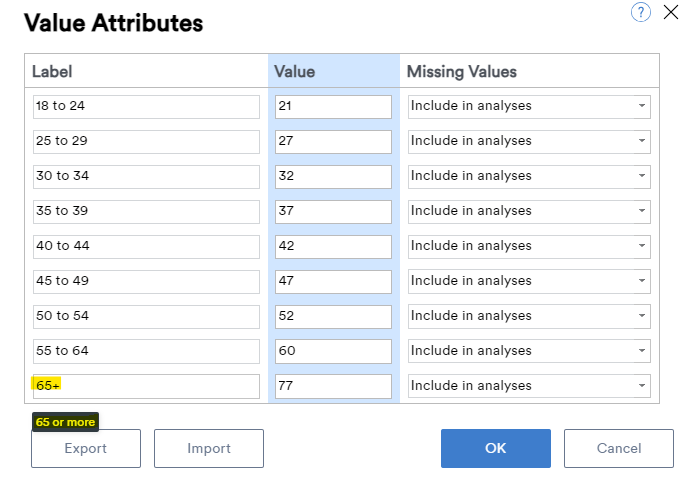Import value attributes
The image size is (687, 480).
pyautogui.click(x=209, y=448)
